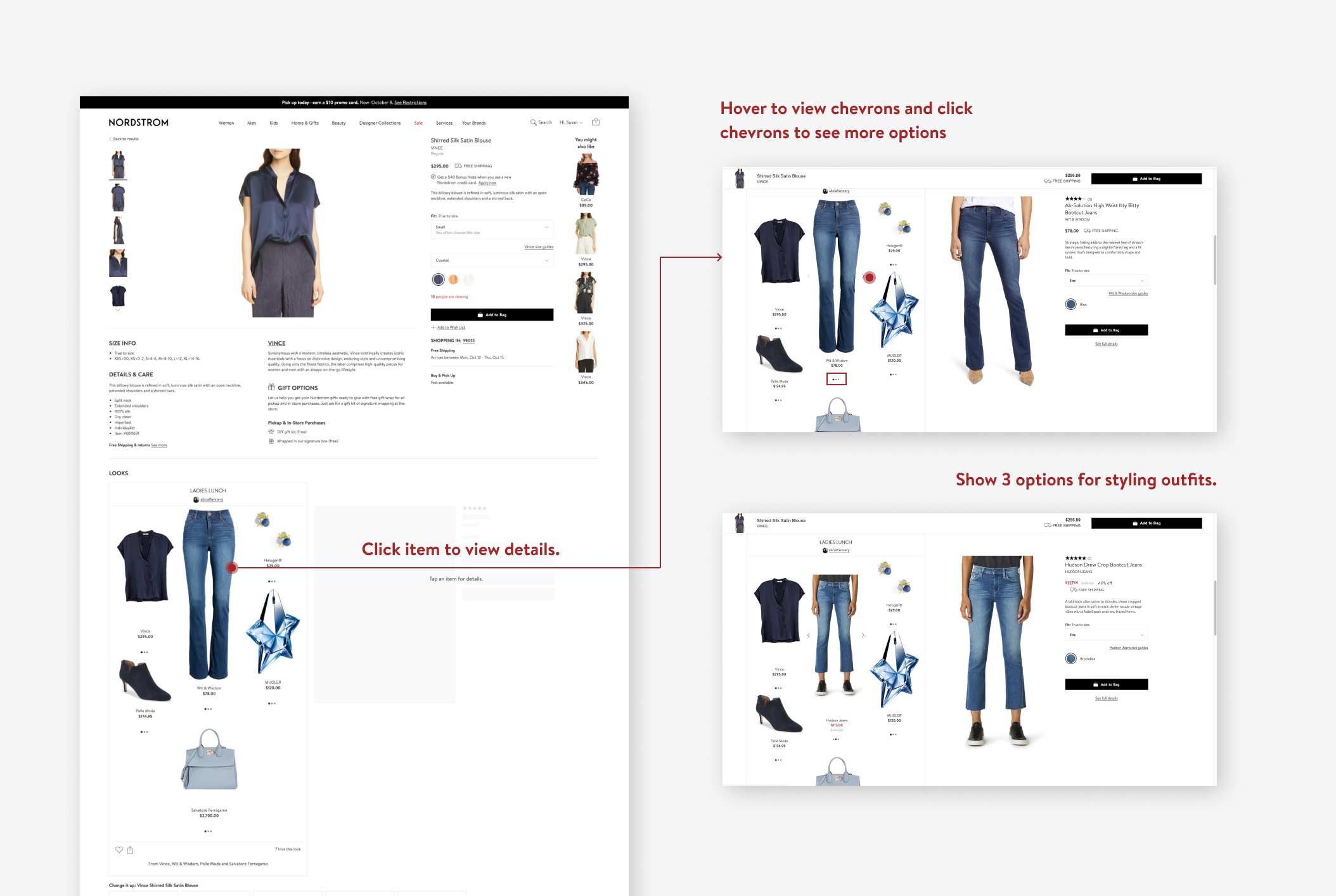The height and width of the screenshot is (896, 1336).
Task: Select the white color swatch
Action: (x=468, y=279)
